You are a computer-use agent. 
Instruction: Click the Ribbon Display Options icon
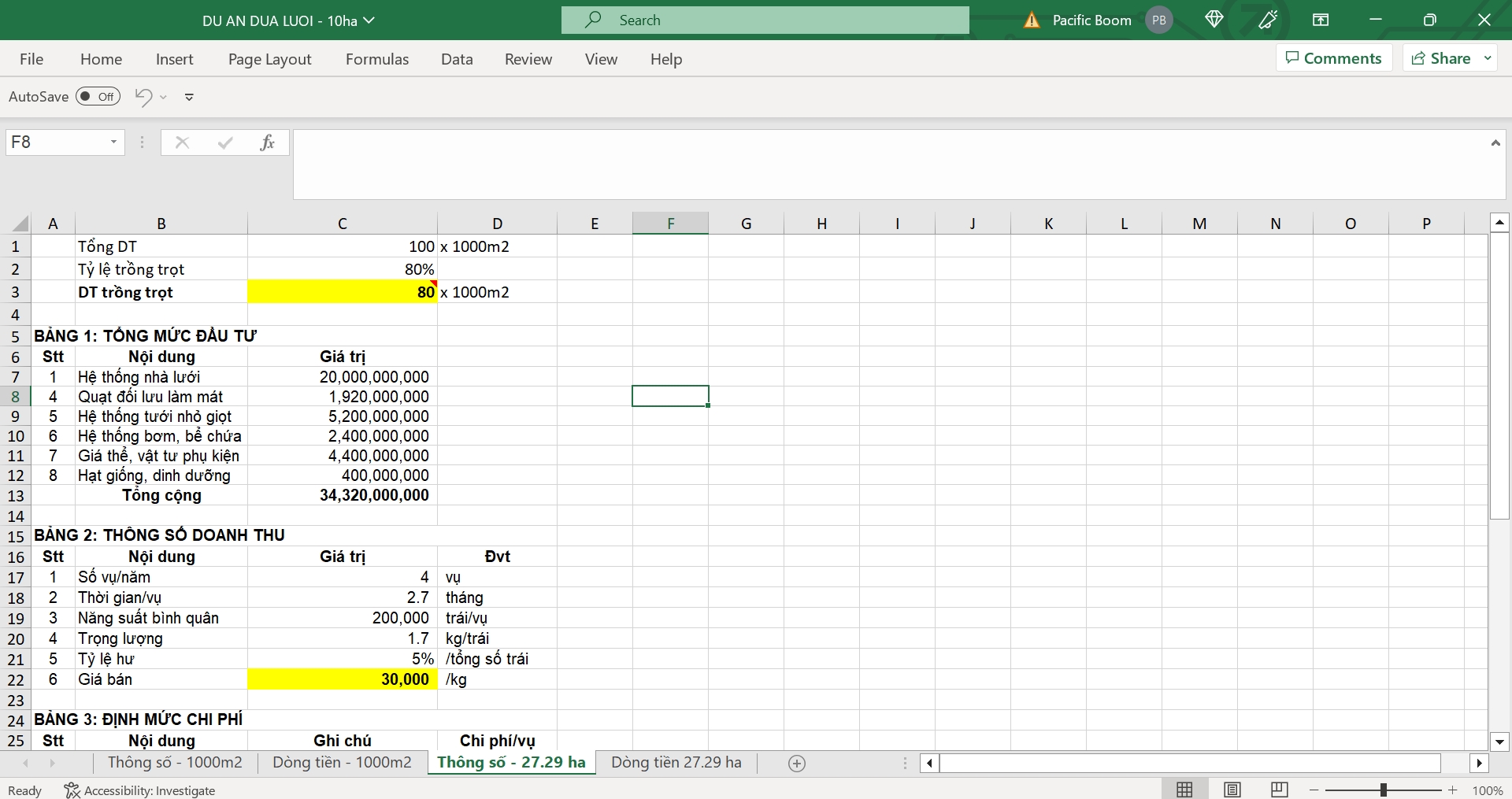click(1321, 20)
